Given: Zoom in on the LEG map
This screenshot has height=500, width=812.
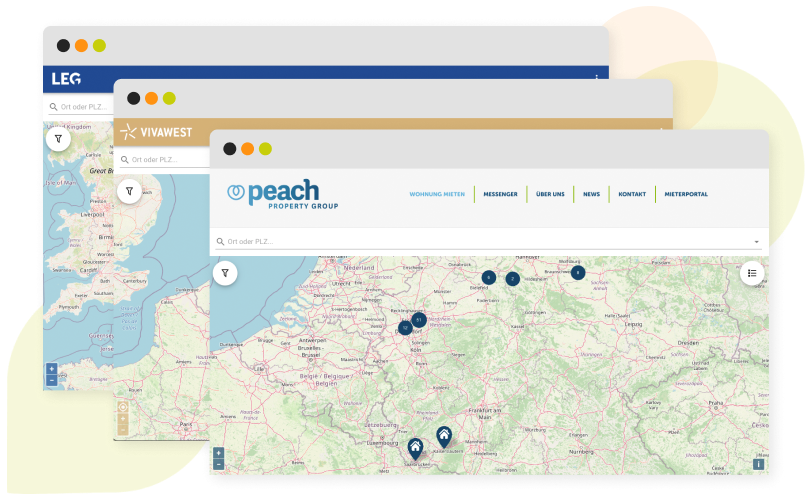Looking at the screenshot, I should 51,369.
